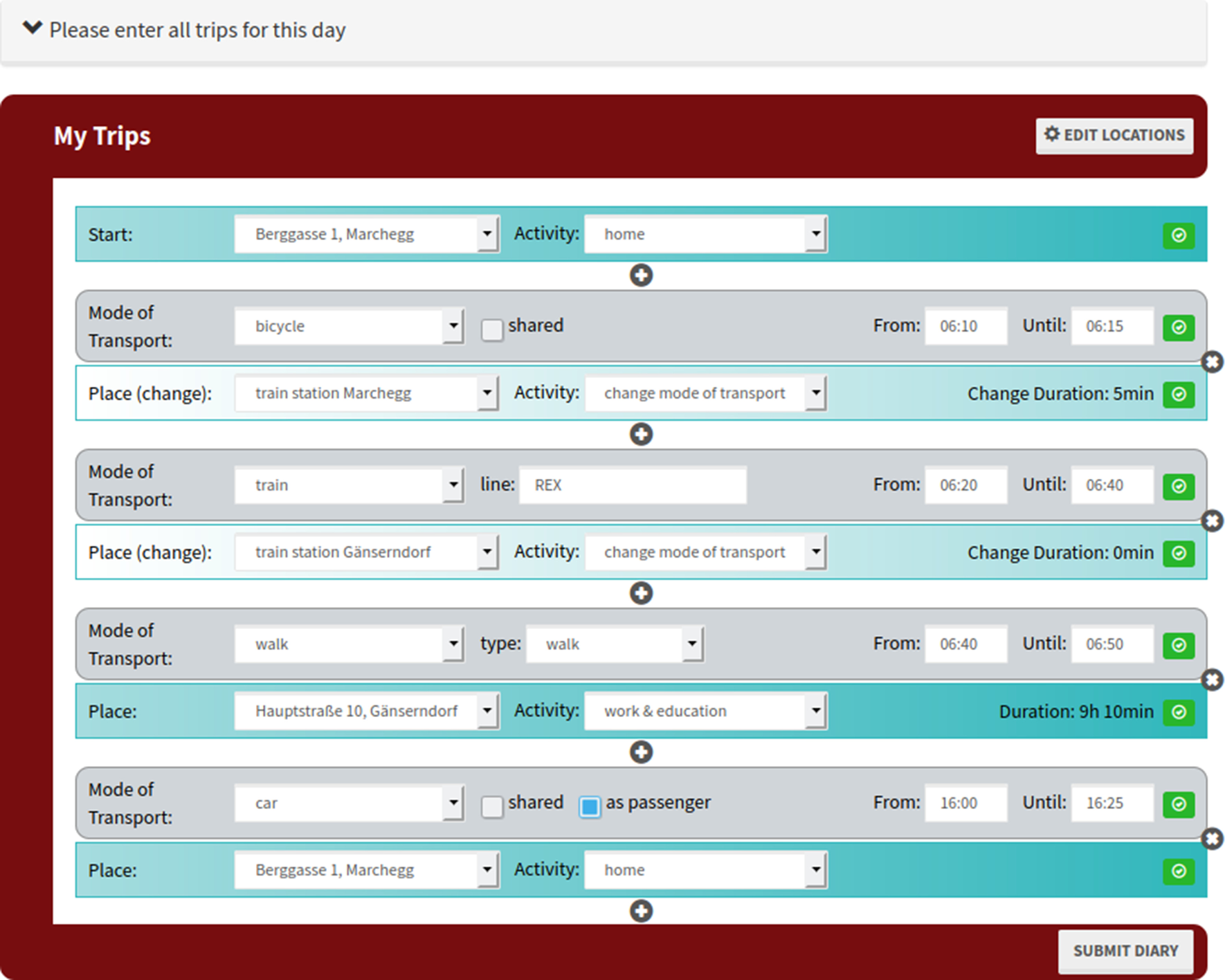Open place dropdown Hauptstraße 10, Gänserndorf
The image size is (1225, 980).
point(367,711)
